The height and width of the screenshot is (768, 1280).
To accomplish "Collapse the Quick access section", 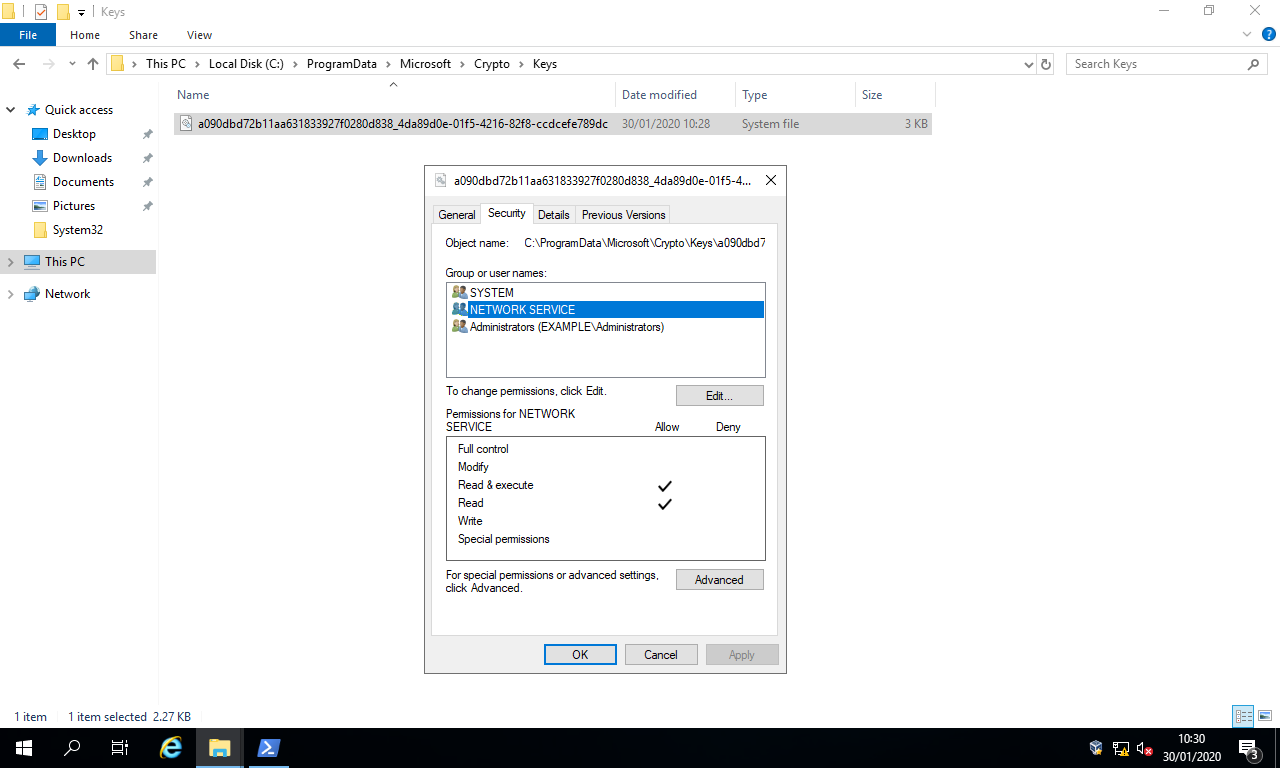I will (10, 109).
